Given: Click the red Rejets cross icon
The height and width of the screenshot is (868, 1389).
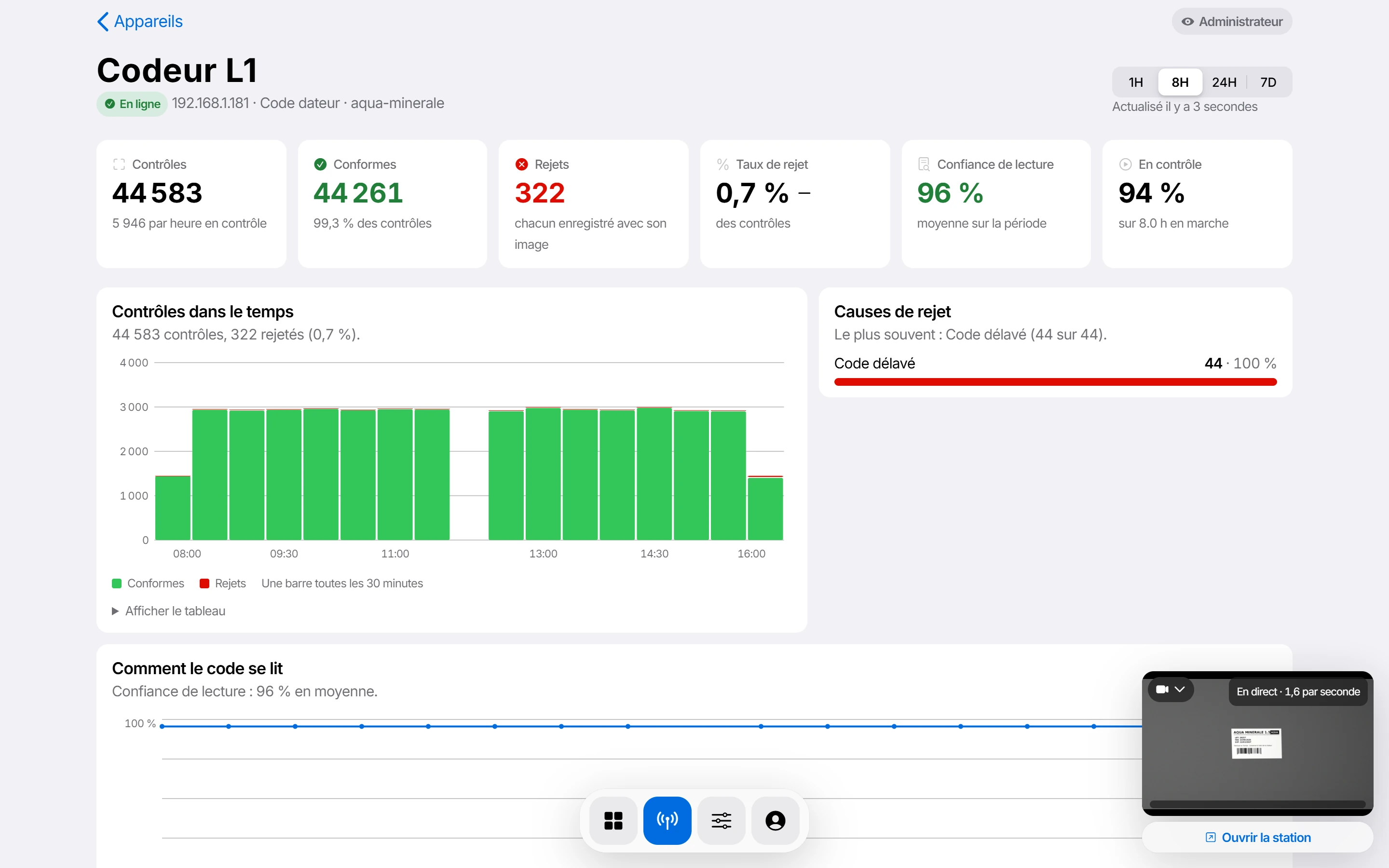Looking at the screenshot, I should tap(521, 164).
